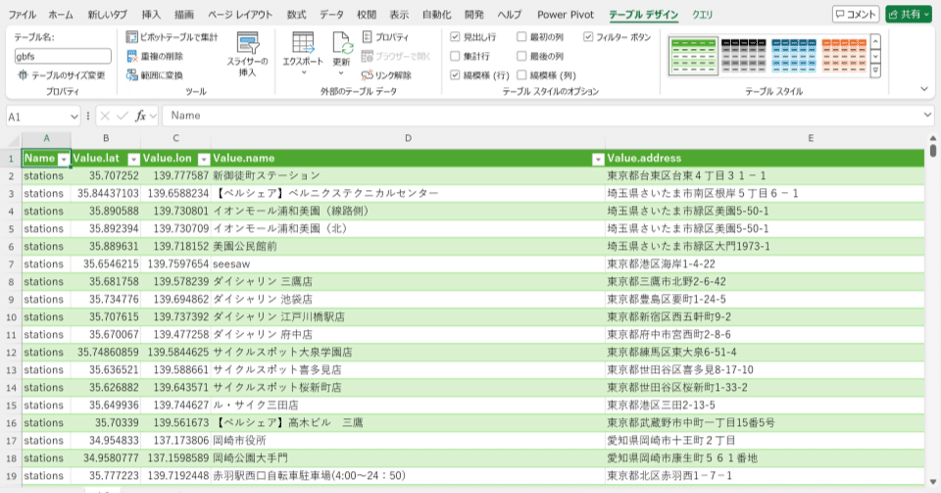Click the table name field containing gbfs
The image size is (941, 493).
(62, 56)
